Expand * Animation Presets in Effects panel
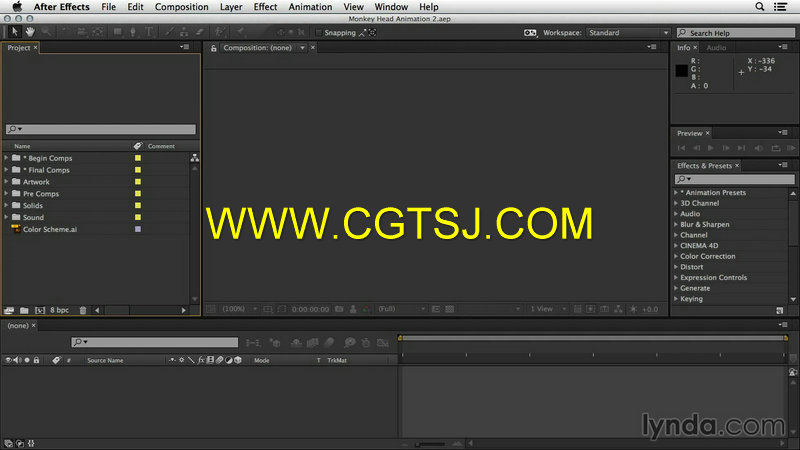 pos(676,193)
